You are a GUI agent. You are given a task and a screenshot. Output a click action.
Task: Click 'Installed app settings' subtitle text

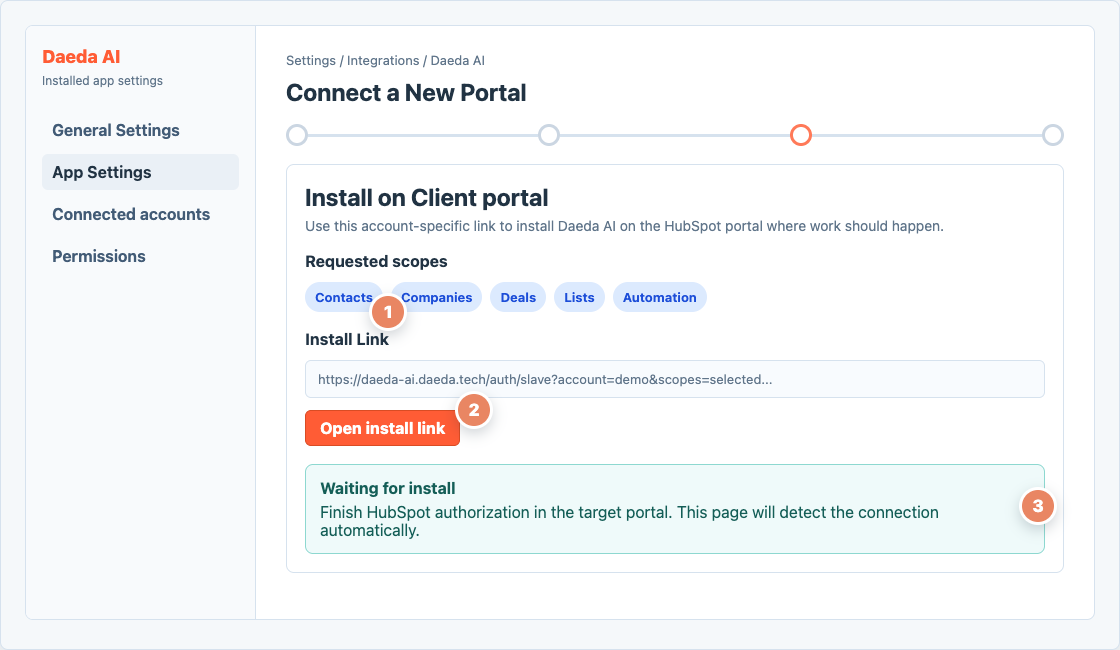pyautogui.click(x=102, y=81)
